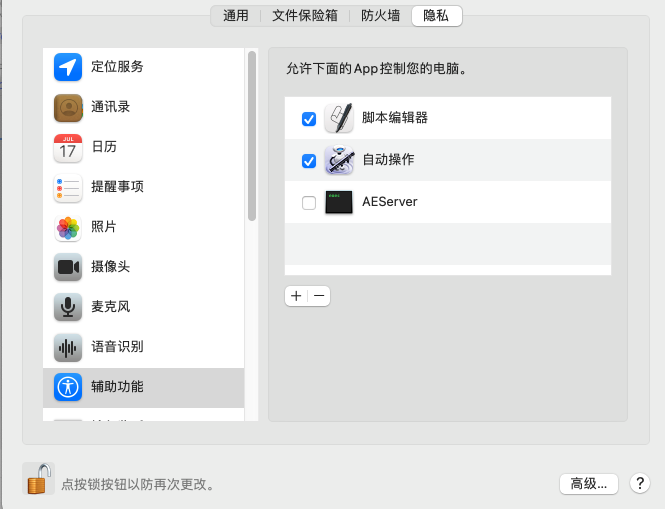
Task: Uncheck the Script Editor (脚本编辑器) checkbox
Action: [x=309, y=119]
